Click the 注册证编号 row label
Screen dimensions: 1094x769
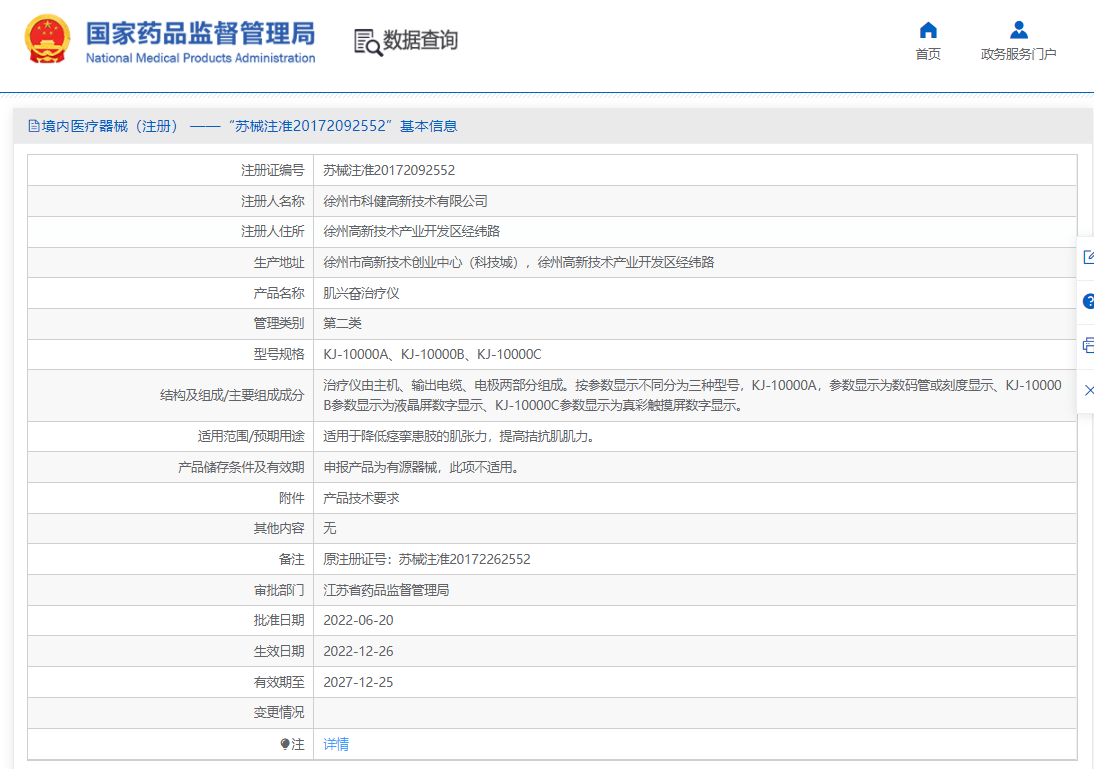tap(272, 170)
